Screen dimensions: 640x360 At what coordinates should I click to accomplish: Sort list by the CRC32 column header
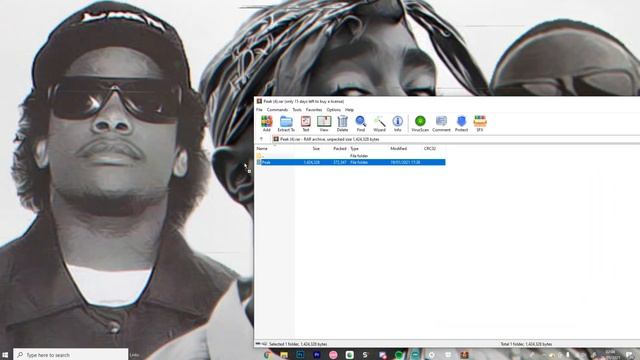(429, 149)
